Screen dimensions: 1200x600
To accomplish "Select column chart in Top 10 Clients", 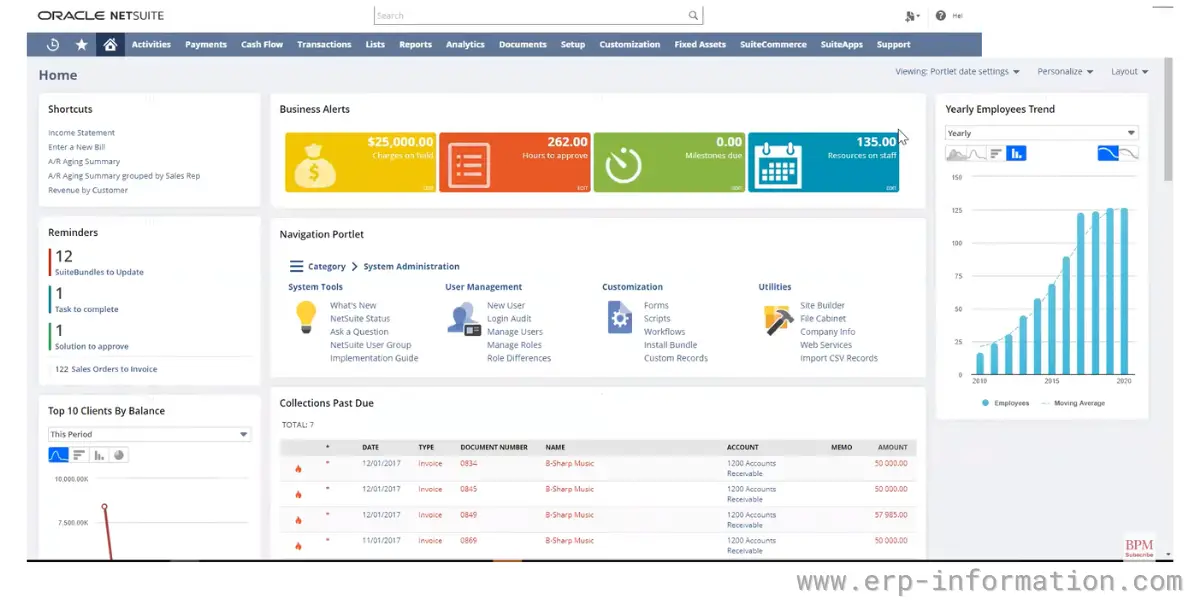I will tap(99, 455).
